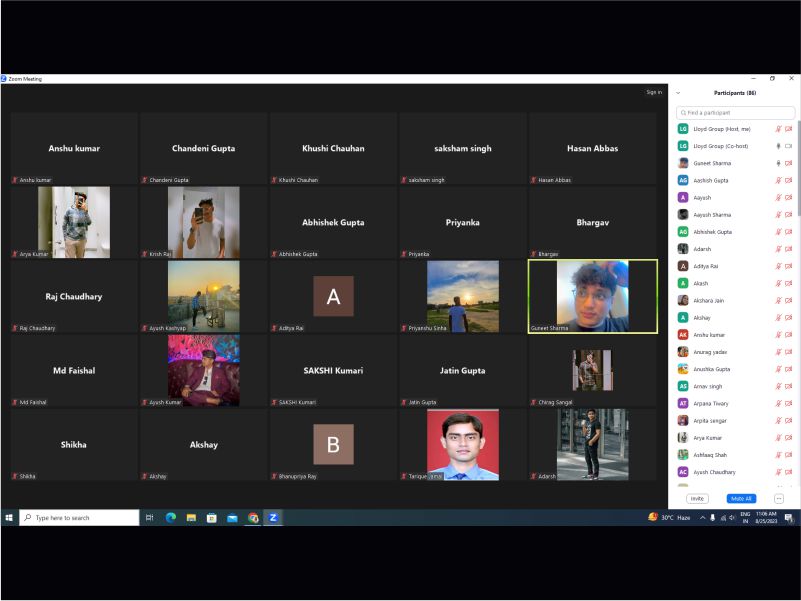Screen dimensions: 801x601
Task: Click in Windows taskbar search box
Action: tap(79, 518)
